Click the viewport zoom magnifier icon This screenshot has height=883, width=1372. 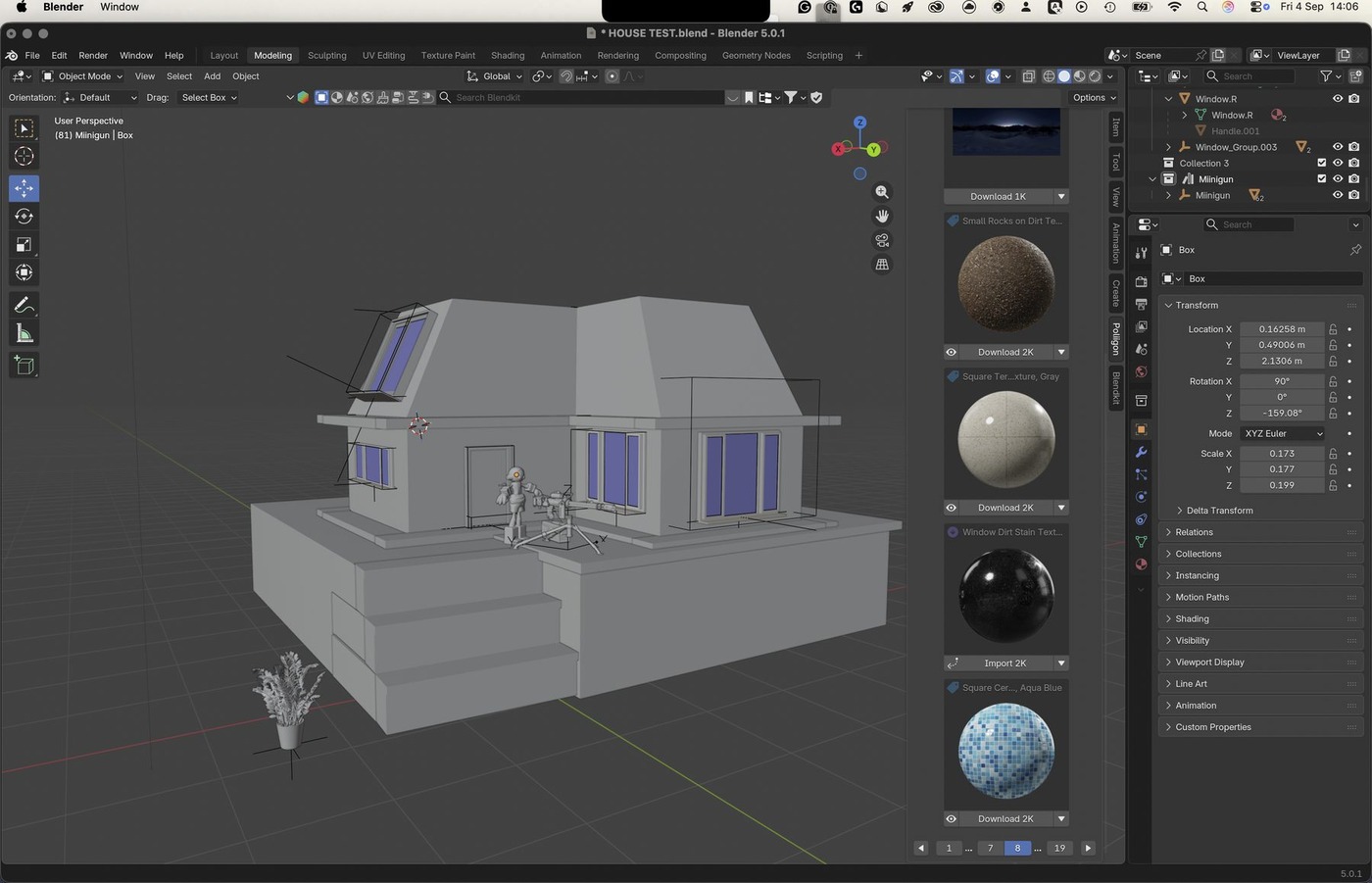pos(882,192)
